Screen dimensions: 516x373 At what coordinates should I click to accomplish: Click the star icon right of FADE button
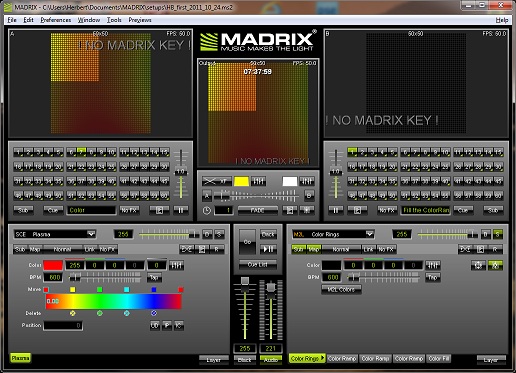tap(307, 211)
